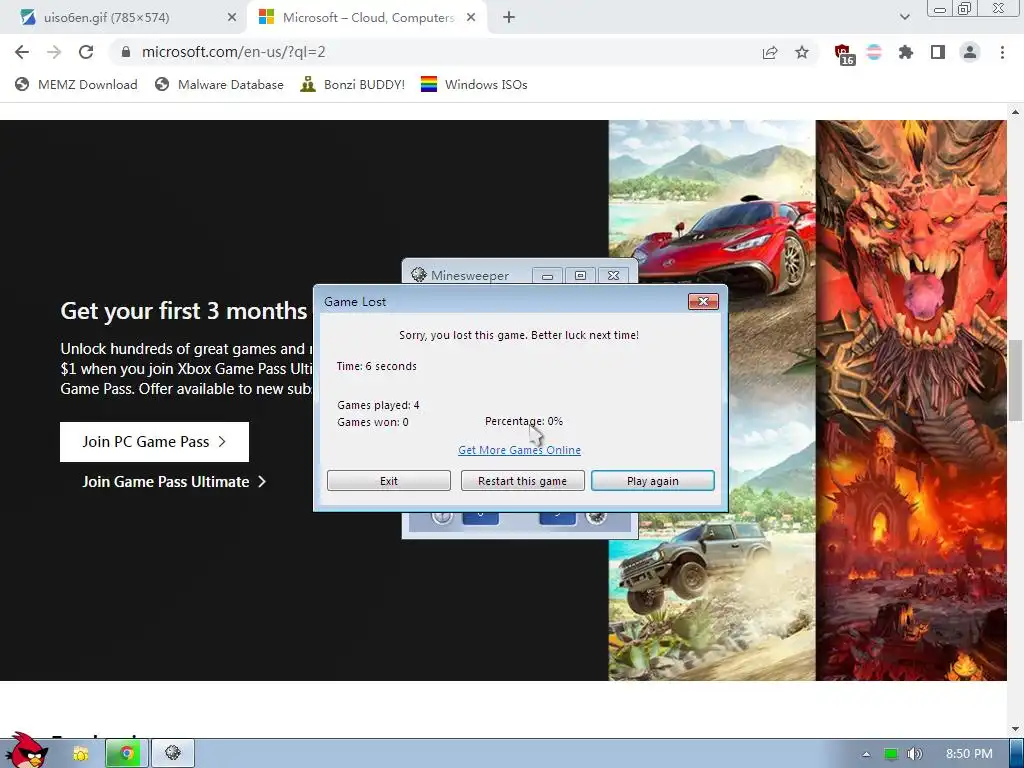This screenshot has height=768, width=1024.
Task: Open the tab search dropdown arrow
Action: pos(904,17)
